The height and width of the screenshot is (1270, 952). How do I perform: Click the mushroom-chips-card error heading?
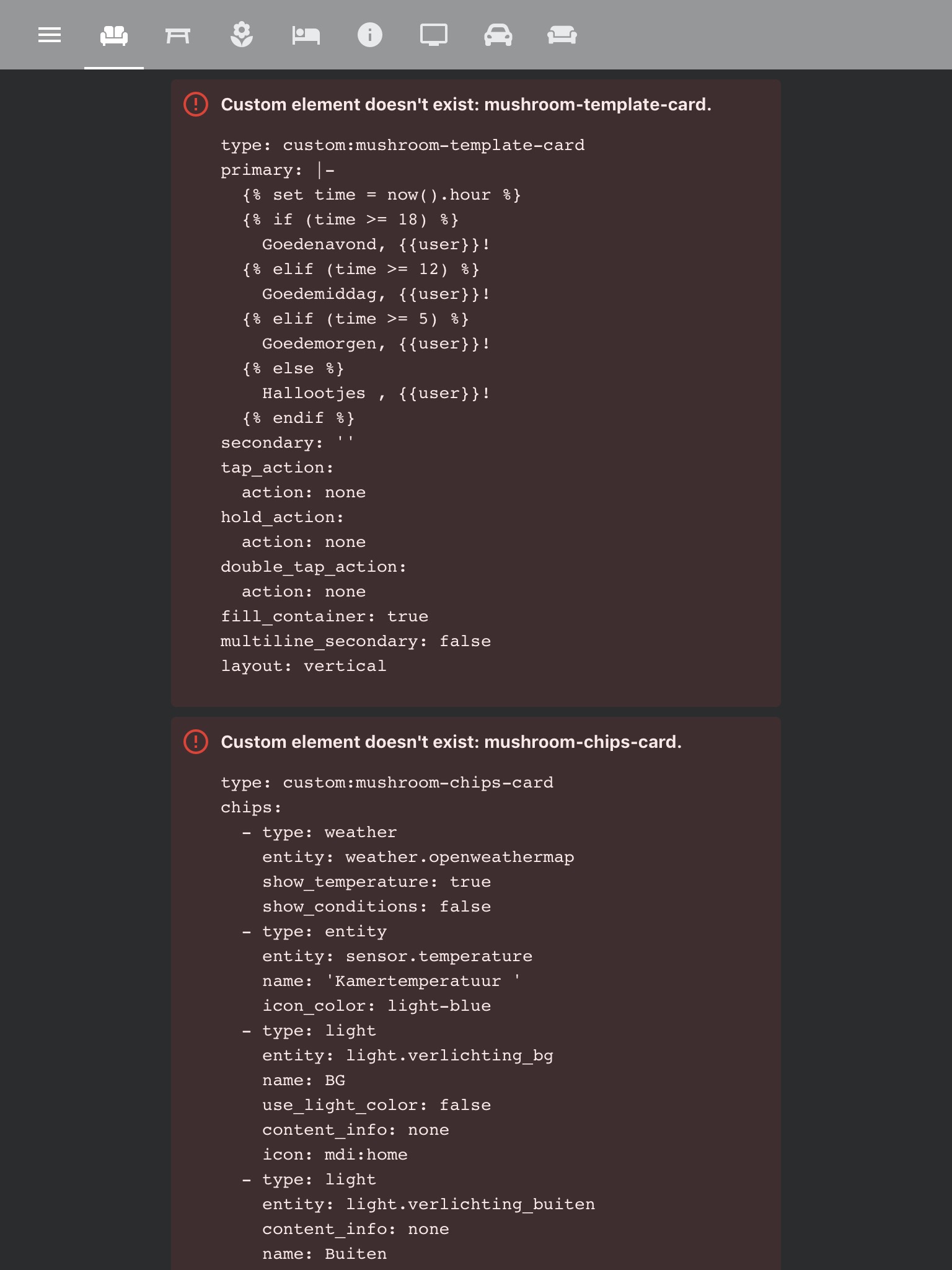pos(451,740)
